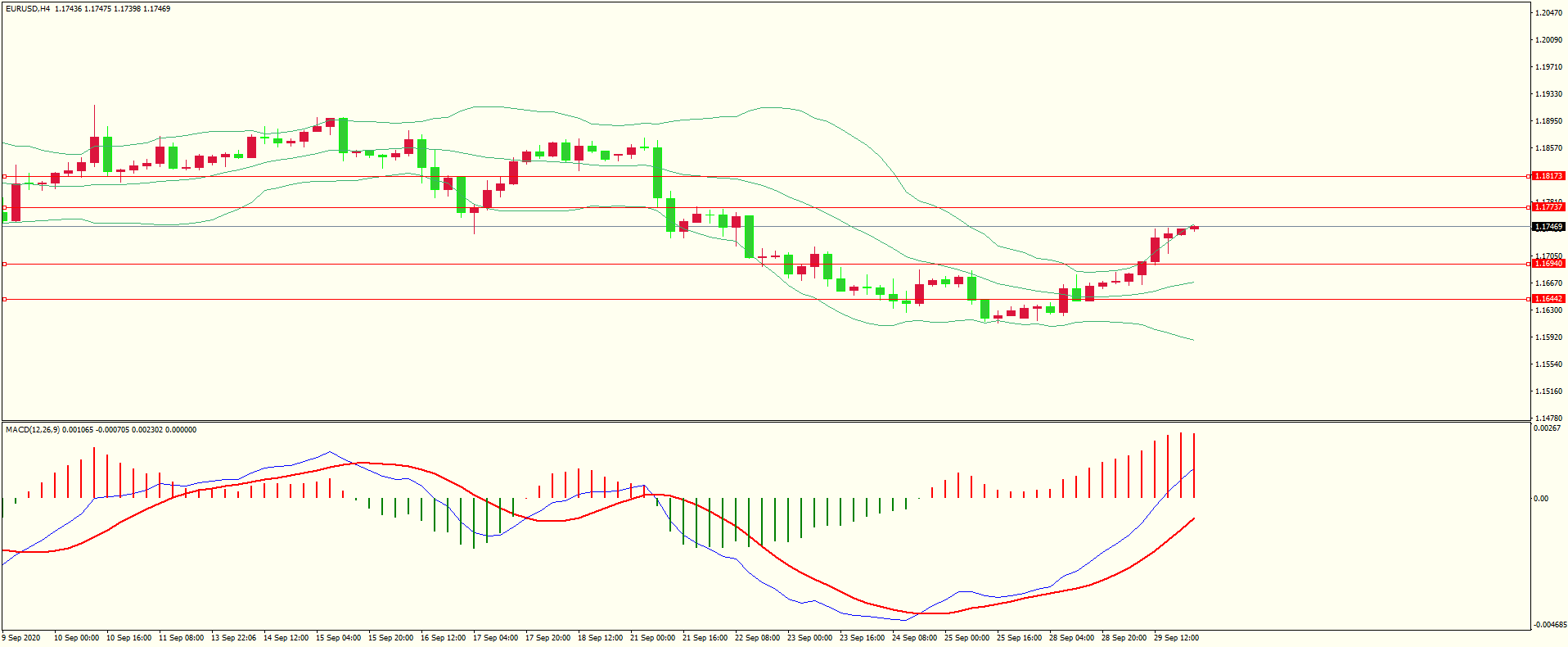This screenshot has width=1568, height=647.
Task: Click the 1.16442 support level label
Action: [1548, 299]
